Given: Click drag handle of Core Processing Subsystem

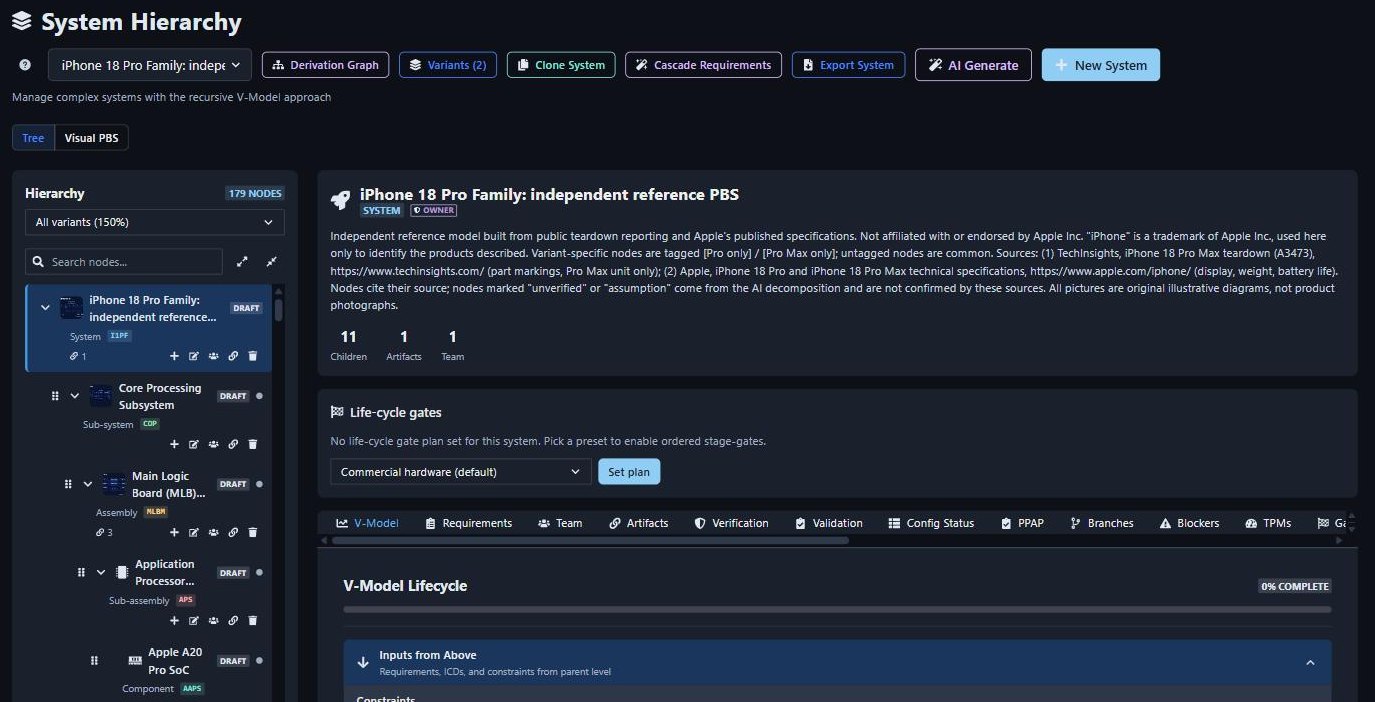Looking at the screenshot, I should pos(55,396).
